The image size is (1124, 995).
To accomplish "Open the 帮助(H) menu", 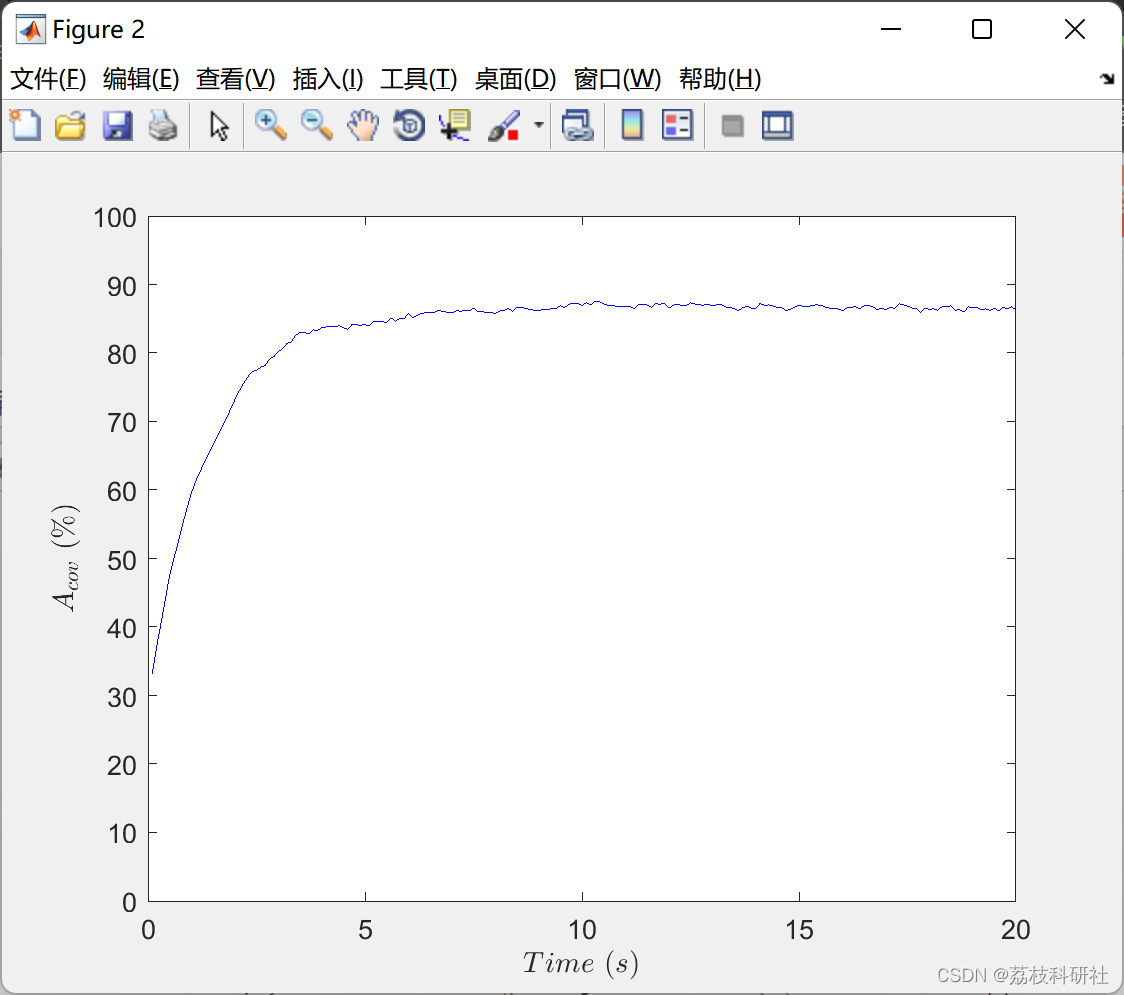I will click(x=720, y=79).
